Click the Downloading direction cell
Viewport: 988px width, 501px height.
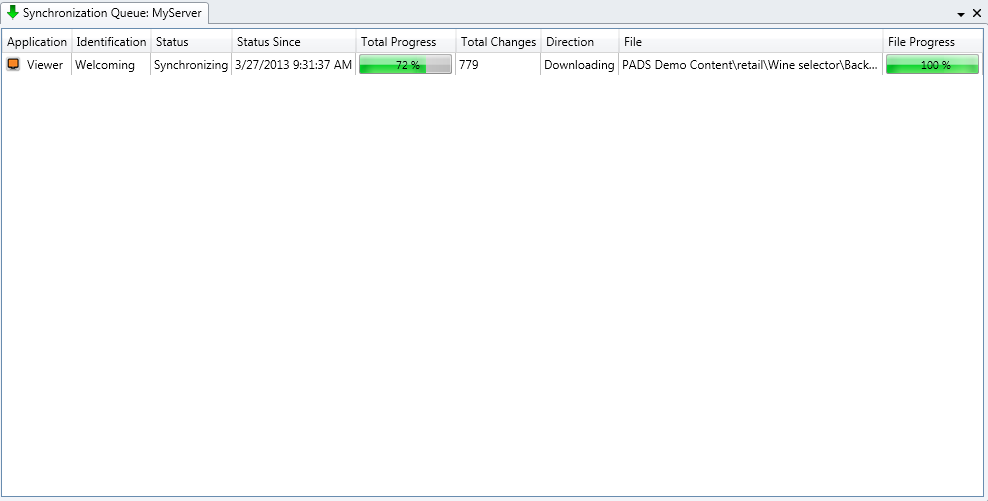[580, 64]
